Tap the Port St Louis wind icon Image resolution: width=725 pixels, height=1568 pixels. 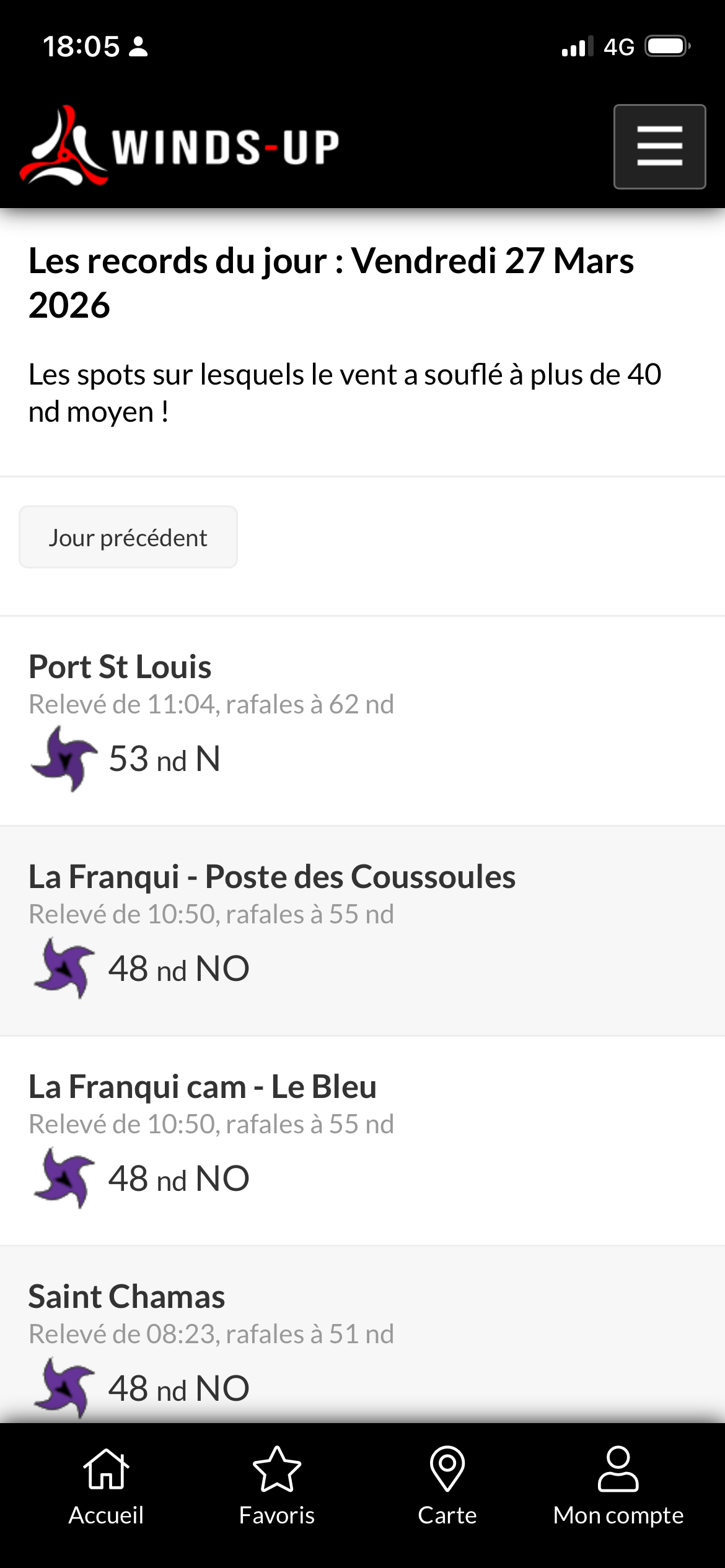coord(63,759)
